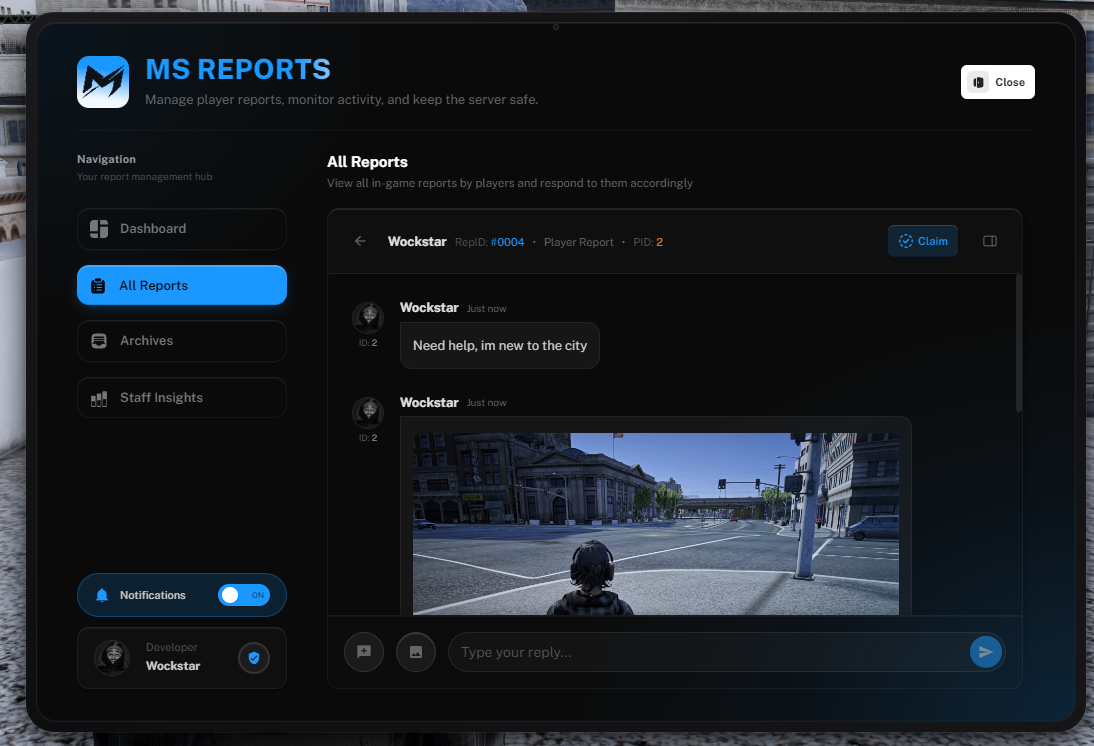Open the quick reply message icon

(x=364, y=652)
